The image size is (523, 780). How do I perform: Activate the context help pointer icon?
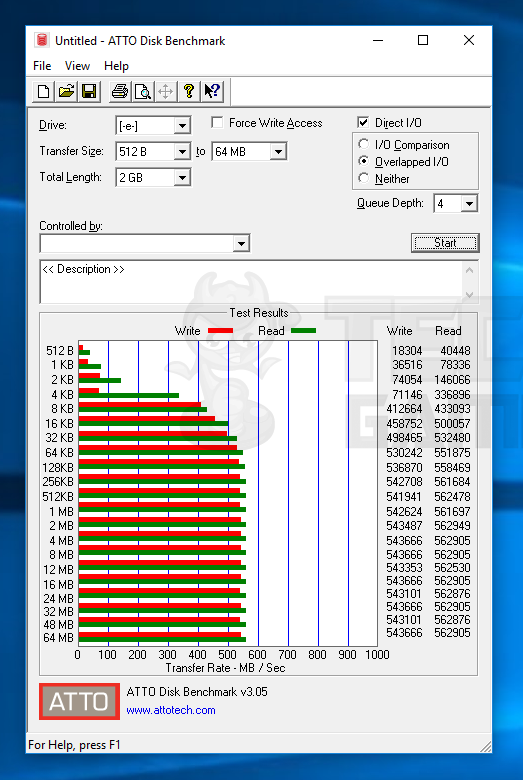tap(212, 92)
